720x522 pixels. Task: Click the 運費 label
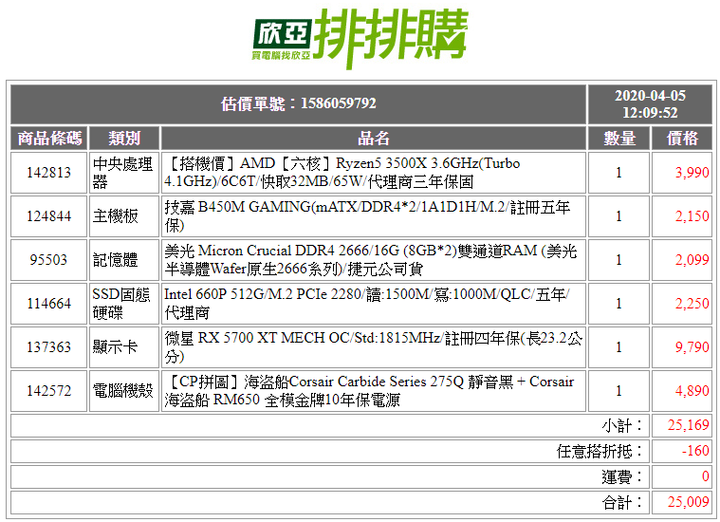[x=622, y=477]
